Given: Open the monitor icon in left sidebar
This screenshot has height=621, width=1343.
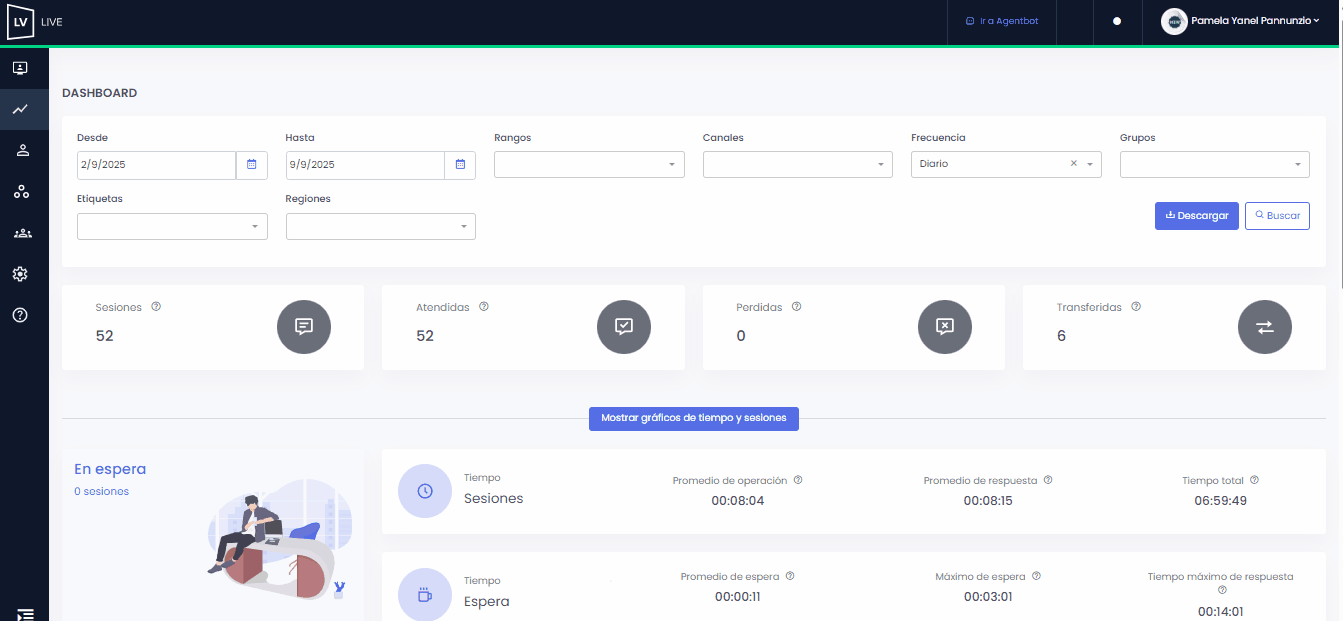Looking at the screenshot, I should pos(20,68).
